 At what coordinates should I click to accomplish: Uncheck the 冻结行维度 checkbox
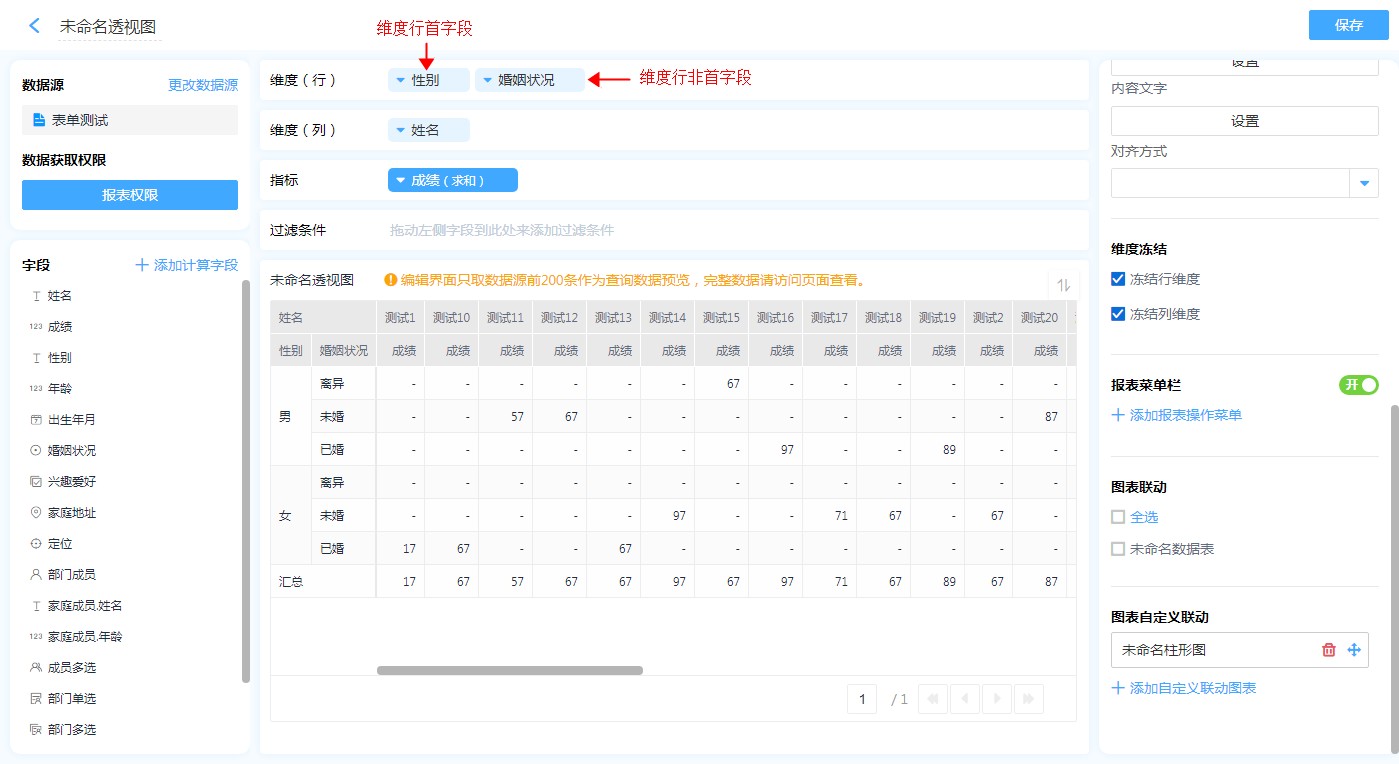point(1118,279)
